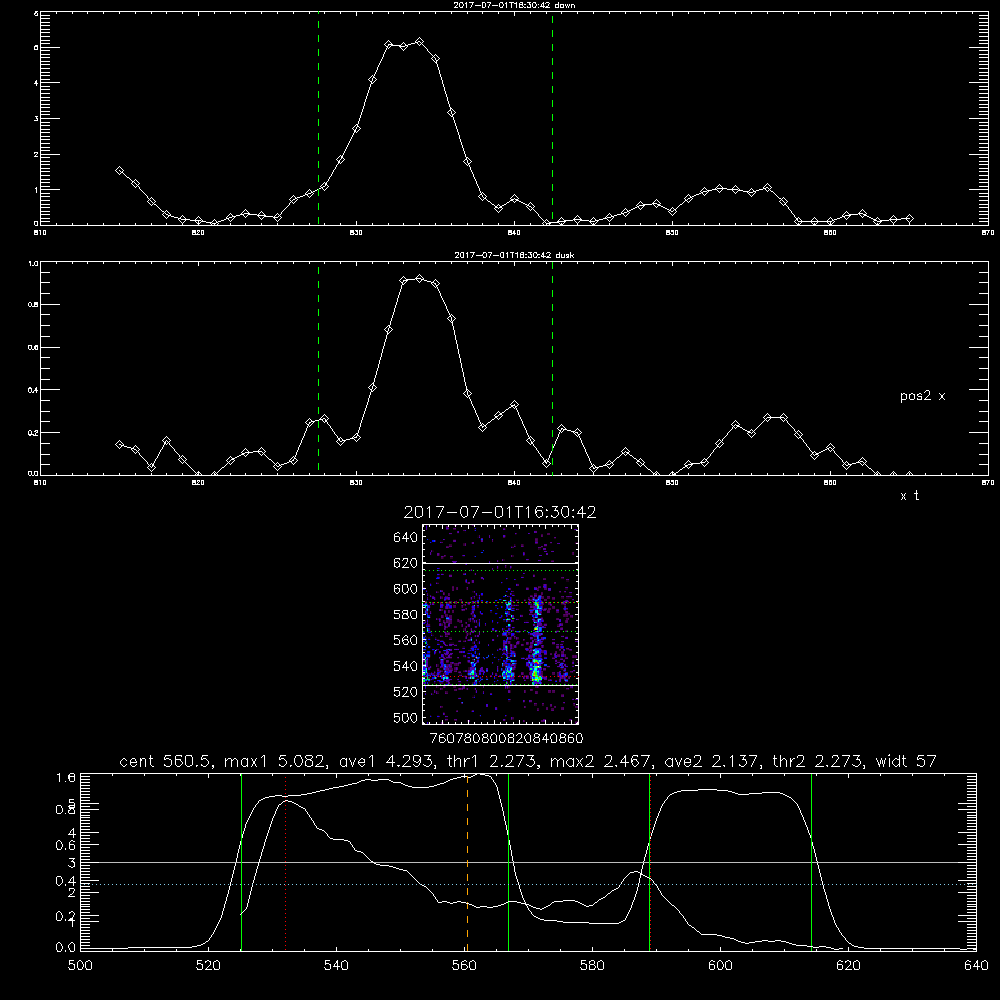Click the highest diamond marker of the dusk curve
The image size is (1000, 1000).
(x=419, y=279)
